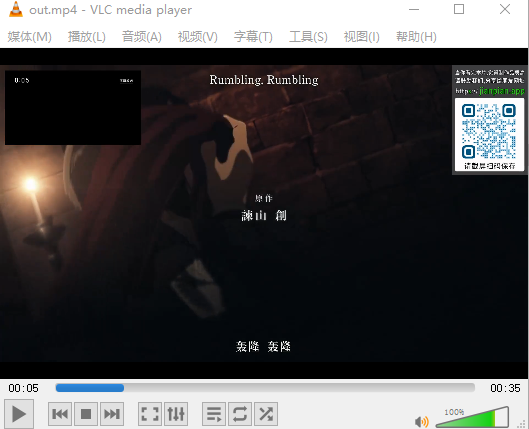The height and width of the screenshot is (429, 529).
Task: Show the playlist panel
Action: pos(214,414)
